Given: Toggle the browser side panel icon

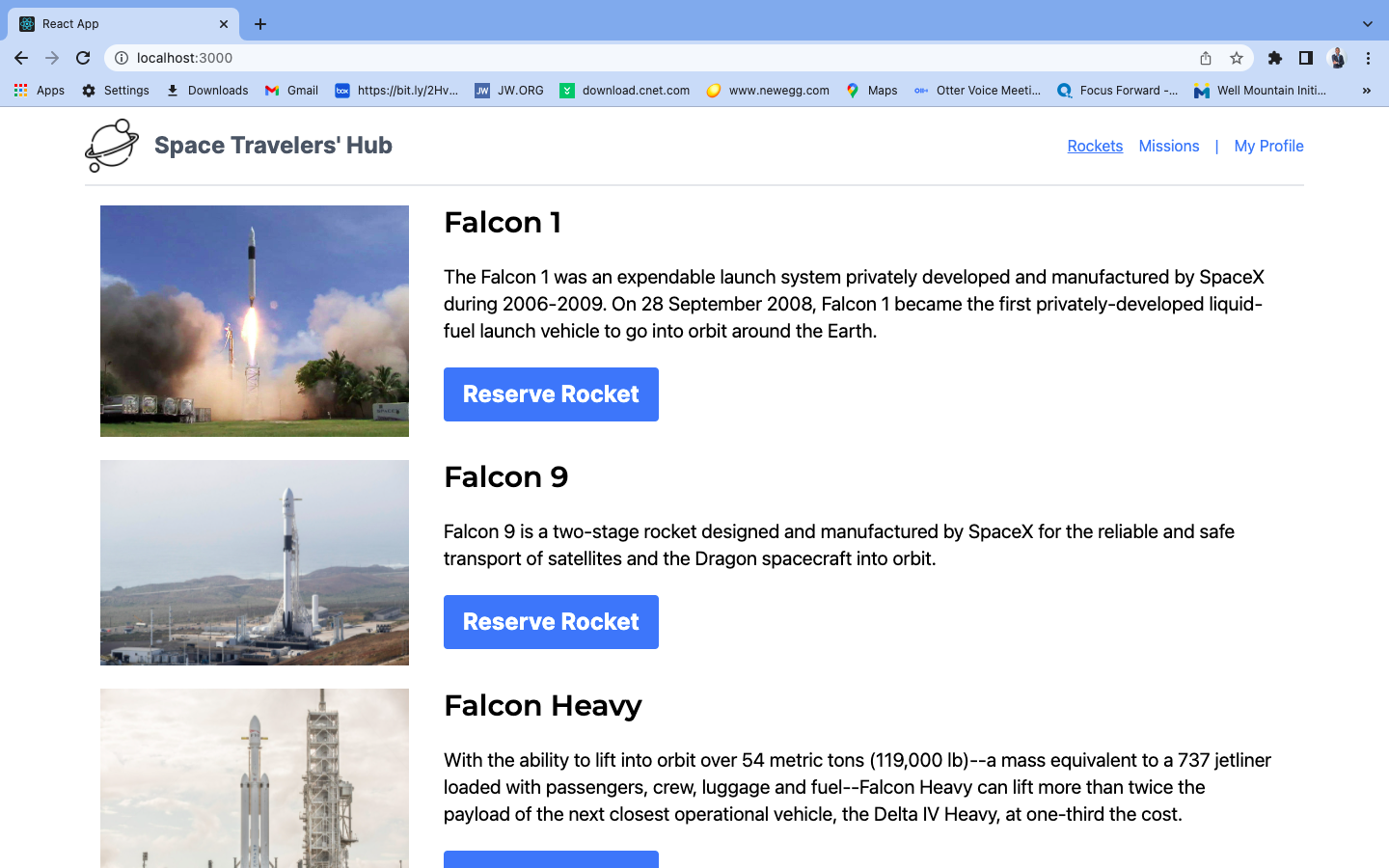Looking at the screenshot, I should 1306,58.
